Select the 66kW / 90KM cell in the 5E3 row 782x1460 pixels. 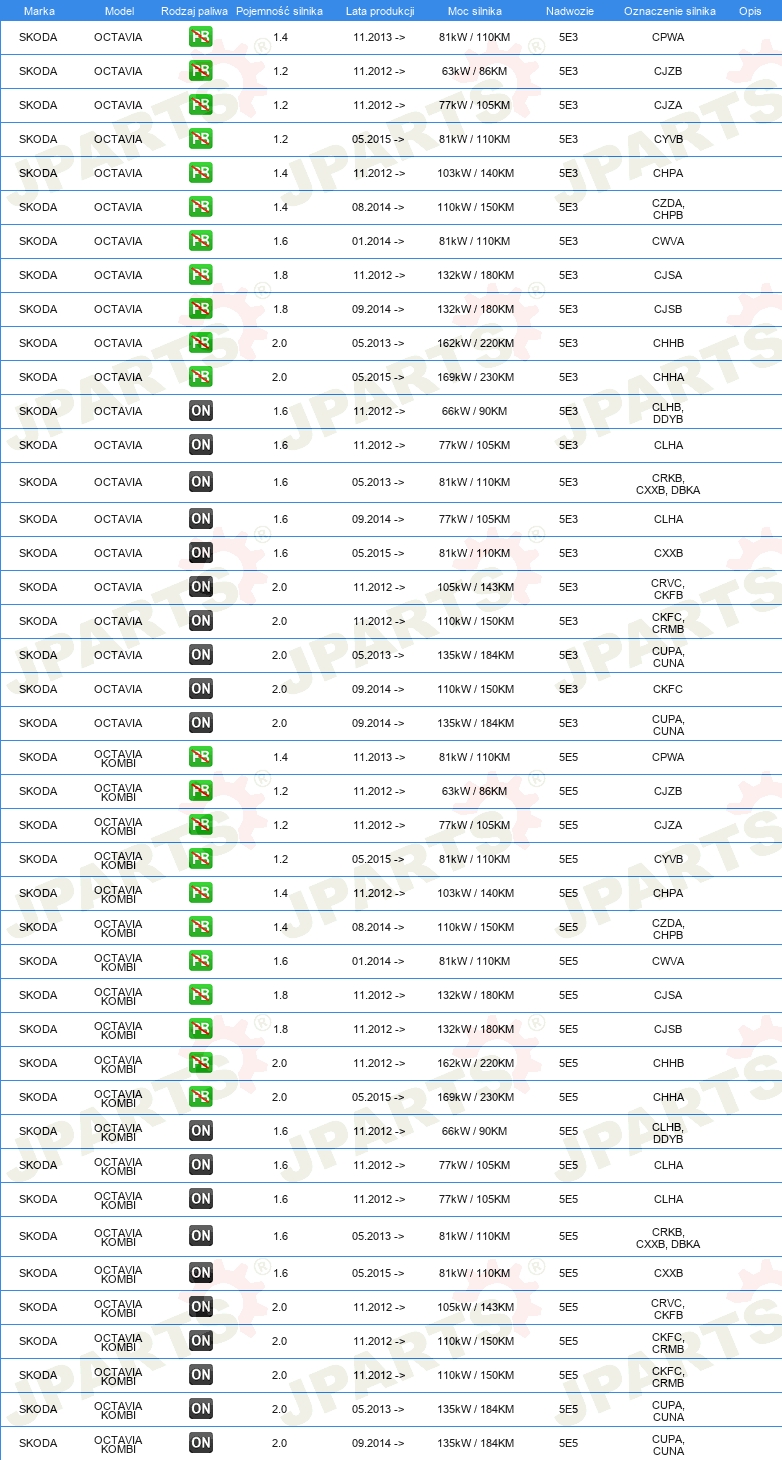click(x=476, y=411)
